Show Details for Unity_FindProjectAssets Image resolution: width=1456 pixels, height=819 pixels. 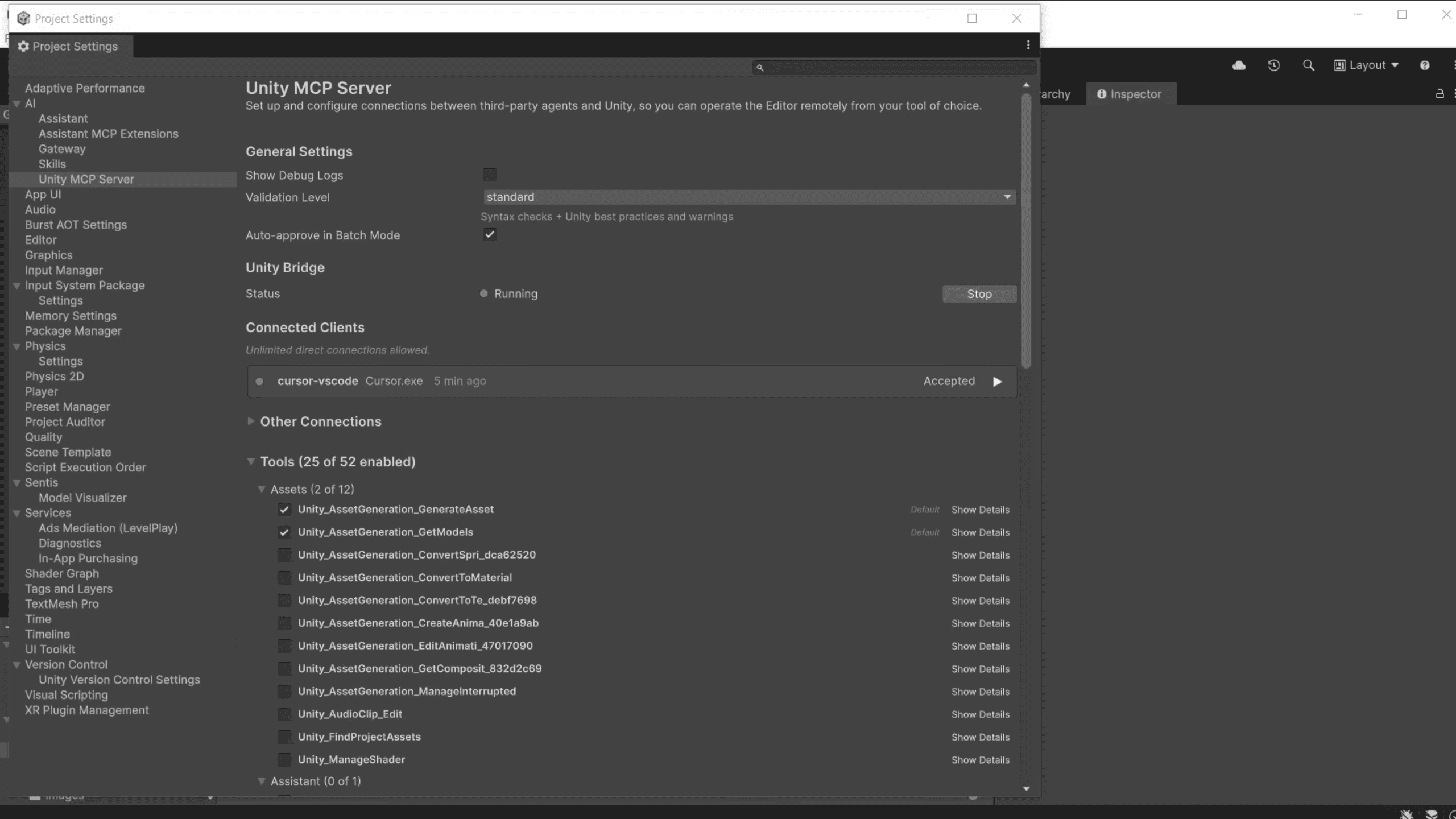click(x=981, y=737)
